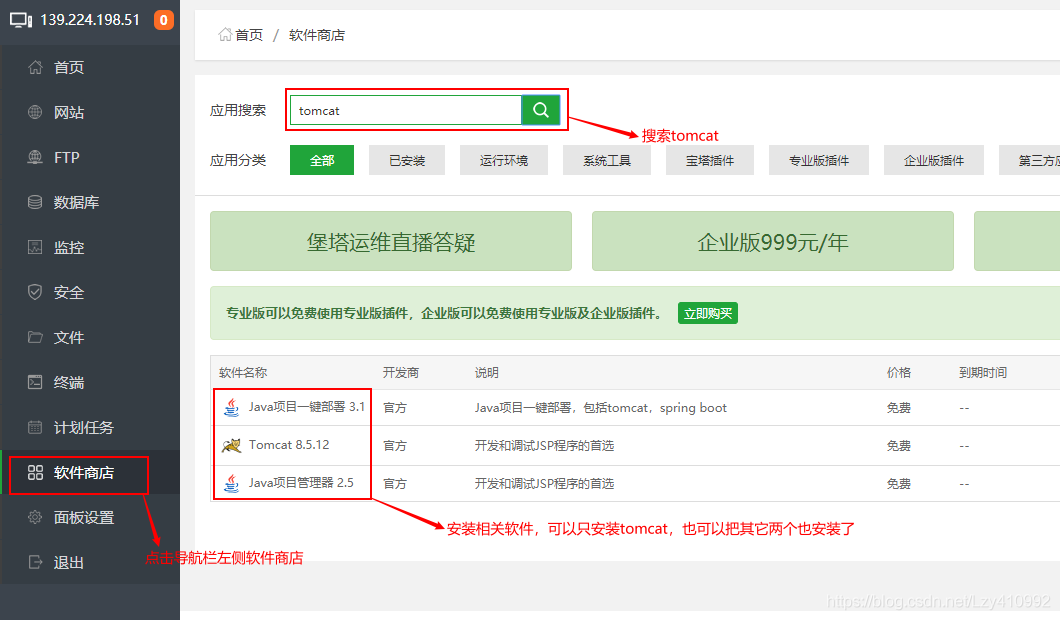The image size is (1060, 620).
Task: Click 官方 developer in Tomcat 8.5.12 row
Action: (x=395, y=446)
